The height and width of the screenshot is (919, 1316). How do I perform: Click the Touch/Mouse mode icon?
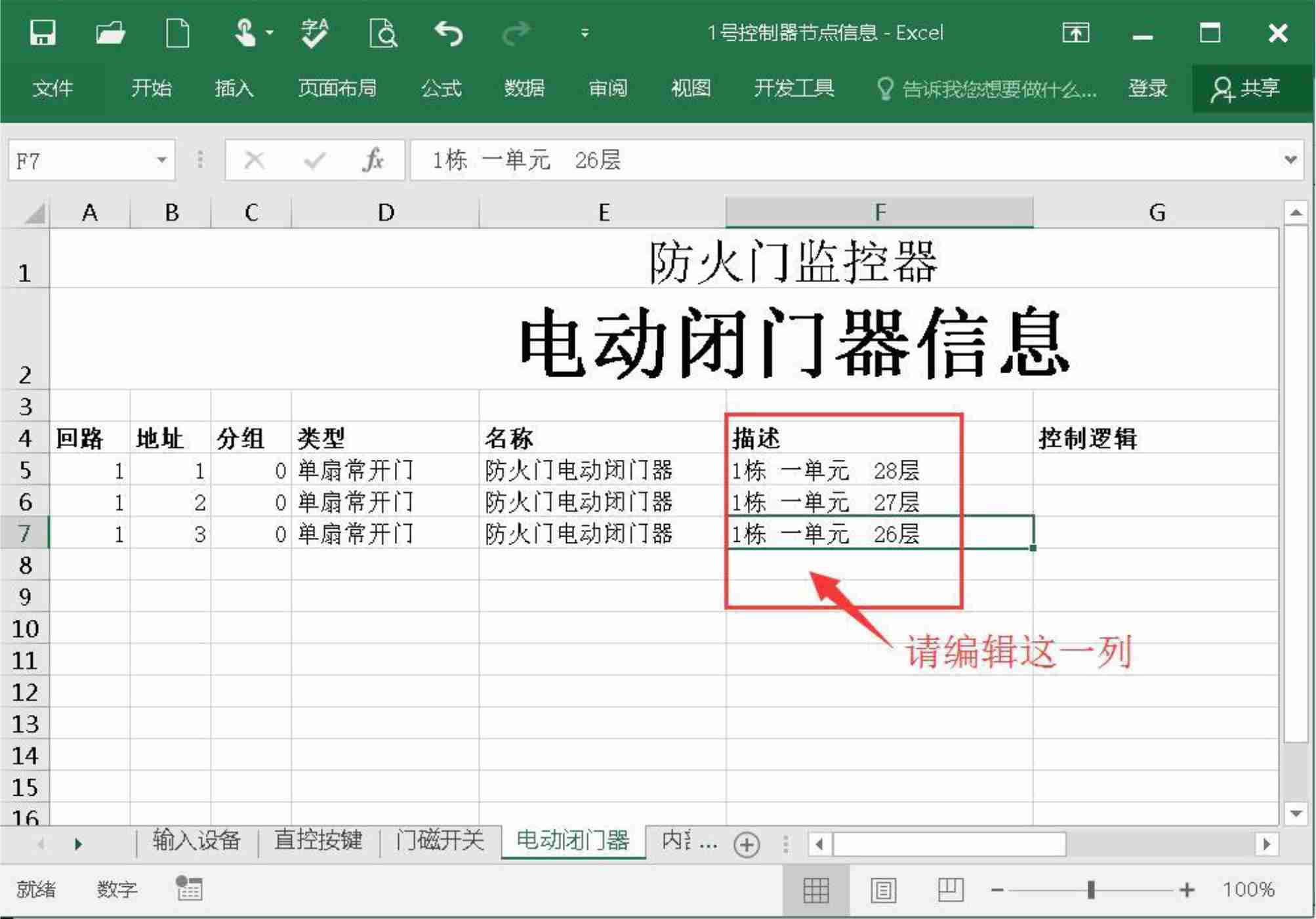click(245, 33)
